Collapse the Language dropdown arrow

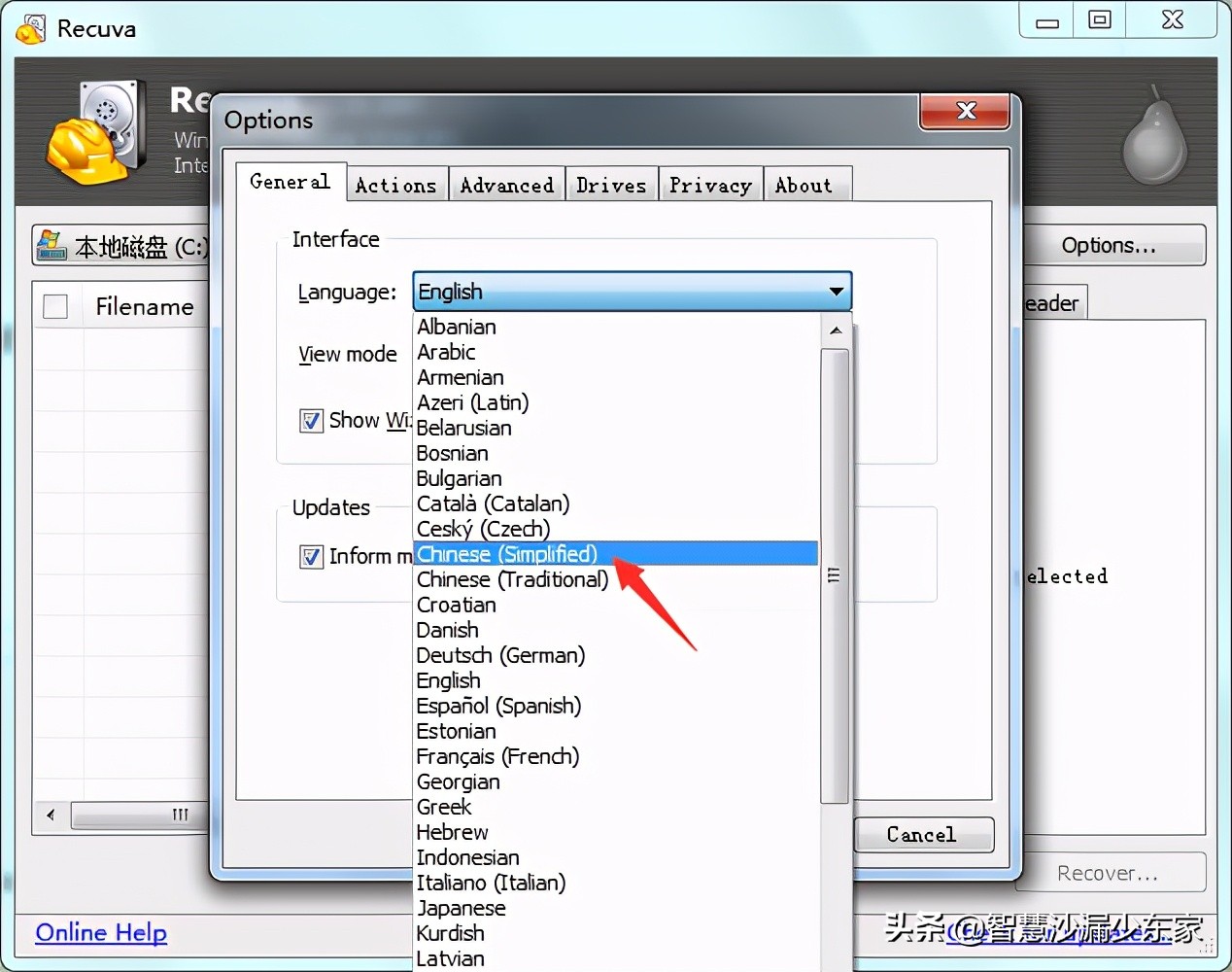835,292
